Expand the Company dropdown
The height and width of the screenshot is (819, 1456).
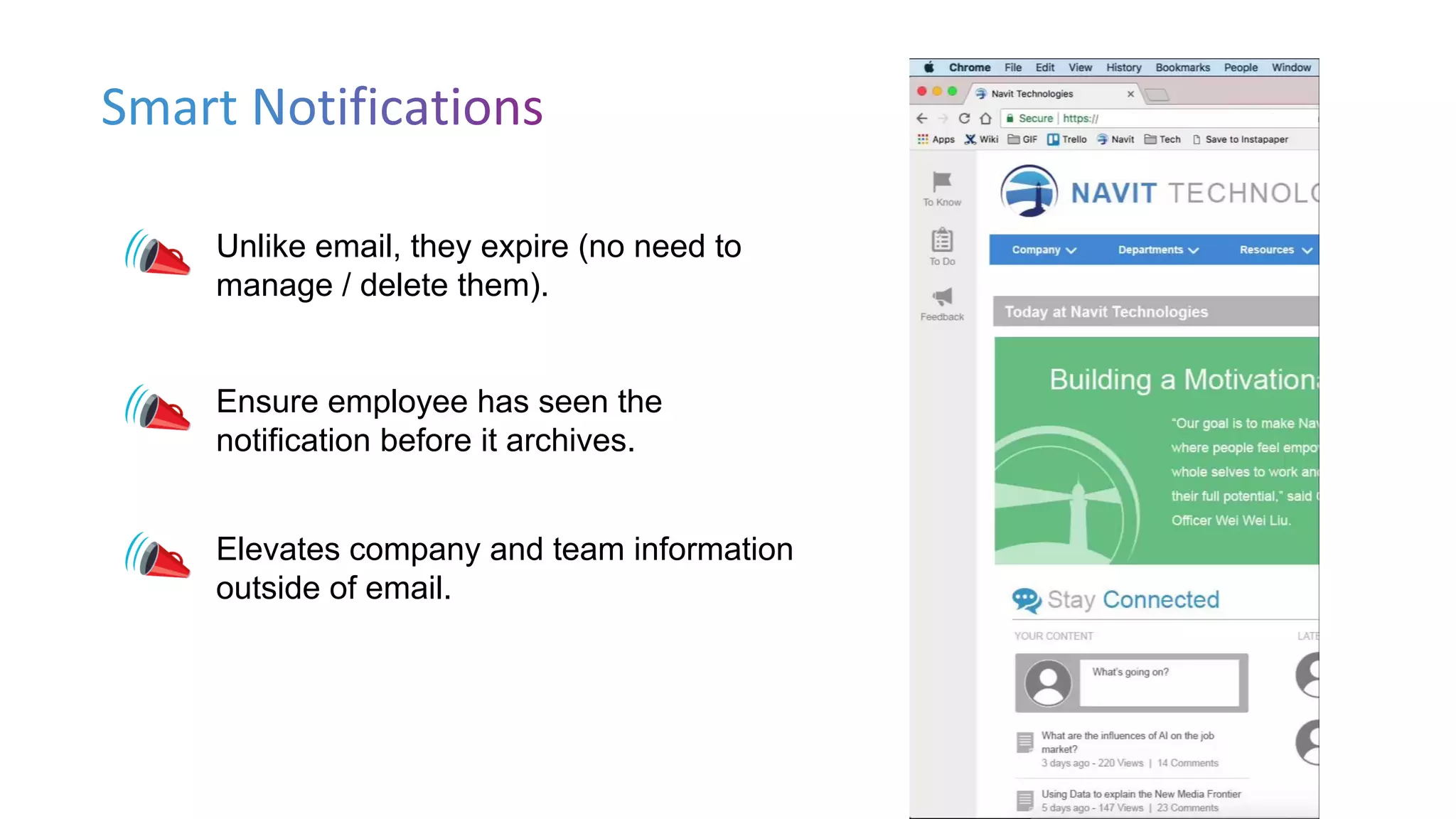1044,250
